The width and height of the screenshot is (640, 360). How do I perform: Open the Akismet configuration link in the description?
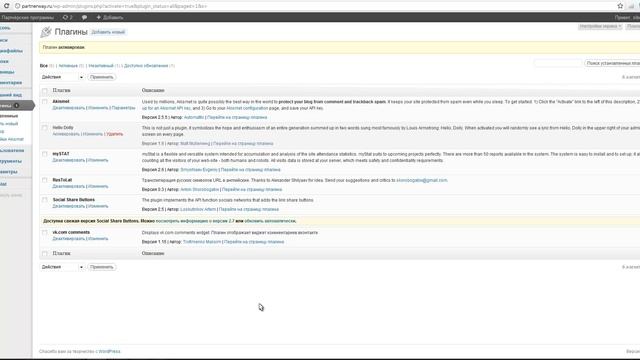247,108
